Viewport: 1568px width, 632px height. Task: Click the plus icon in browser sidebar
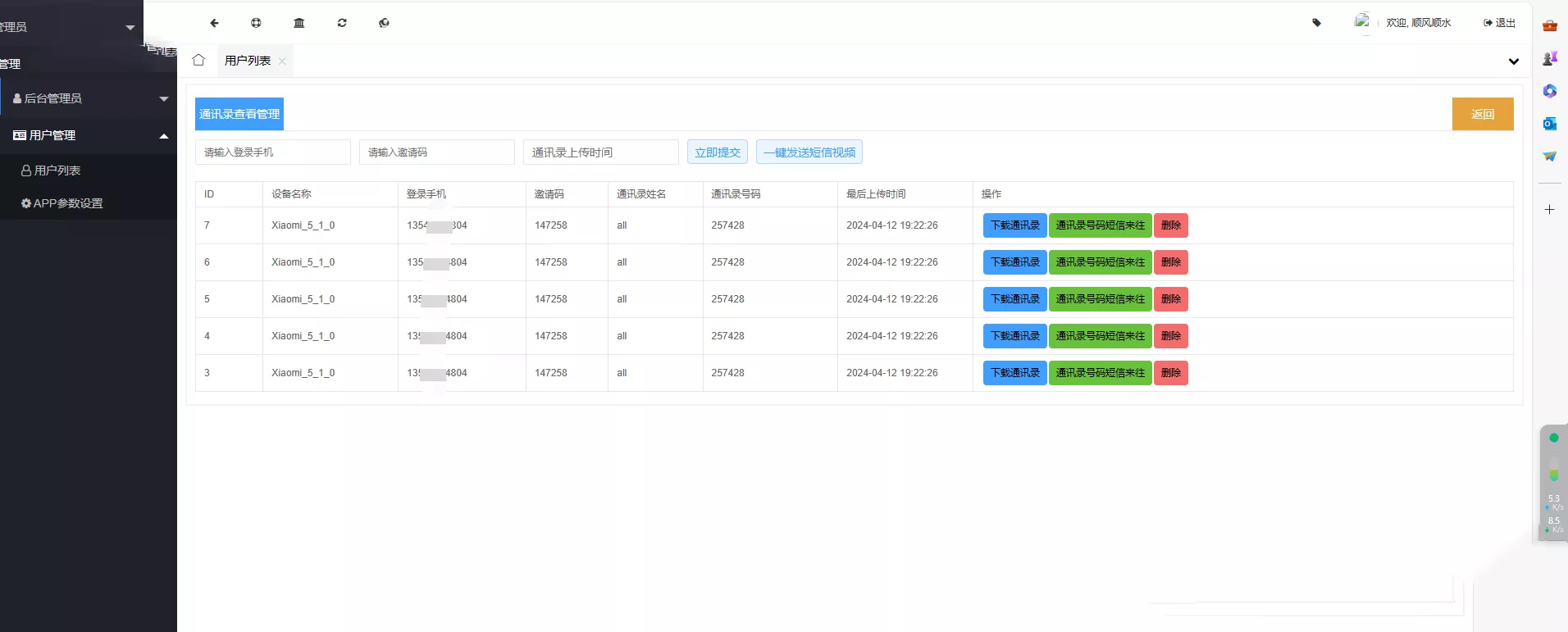point(1549,210)
